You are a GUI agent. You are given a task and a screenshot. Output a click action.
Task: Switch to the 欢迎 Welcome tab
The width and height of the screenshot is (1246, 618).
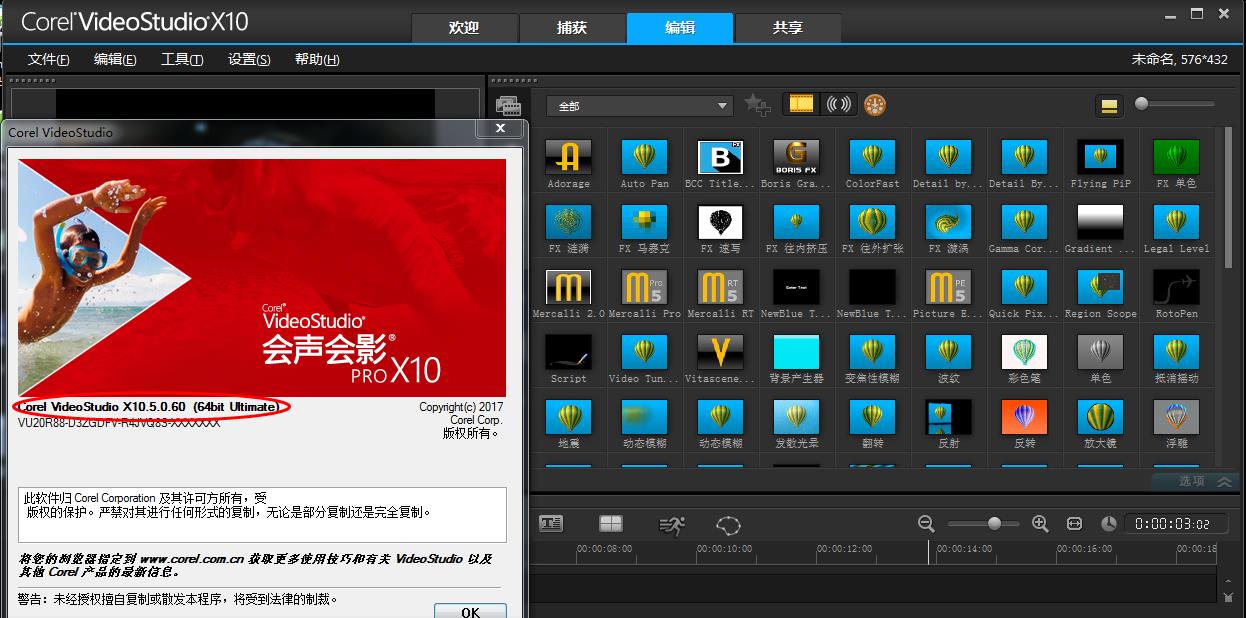pyautogui.click(x=464, y=28)
